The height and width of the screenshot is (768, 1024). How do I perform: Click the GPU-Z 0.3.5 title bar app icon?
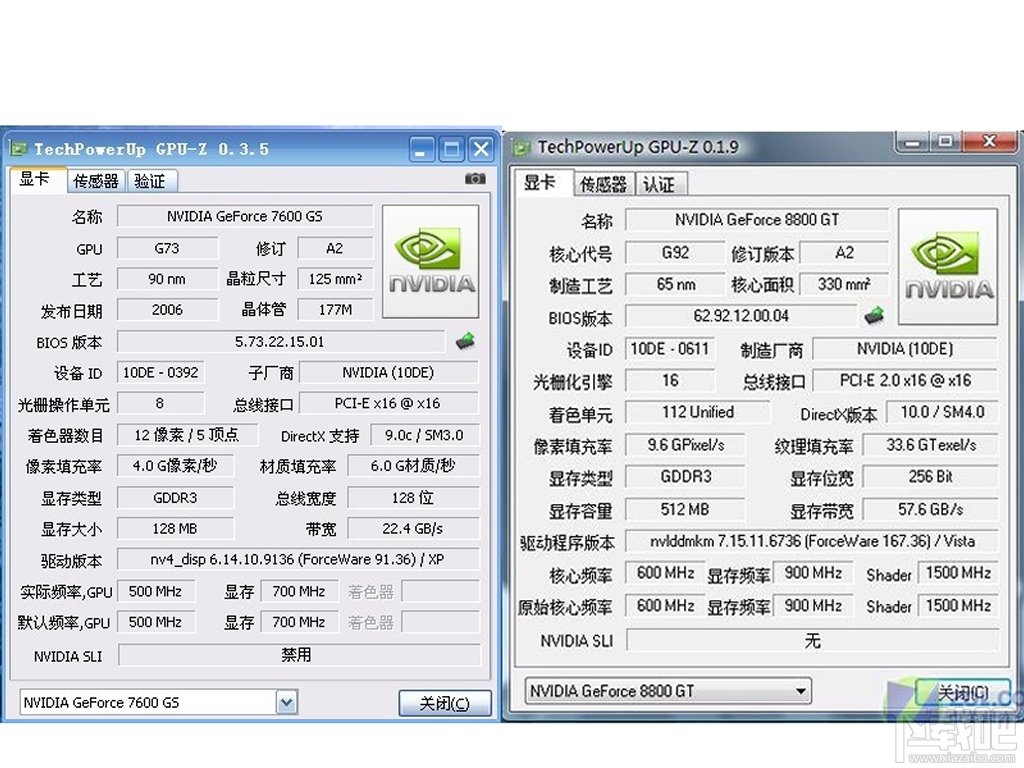coord(18,149)
